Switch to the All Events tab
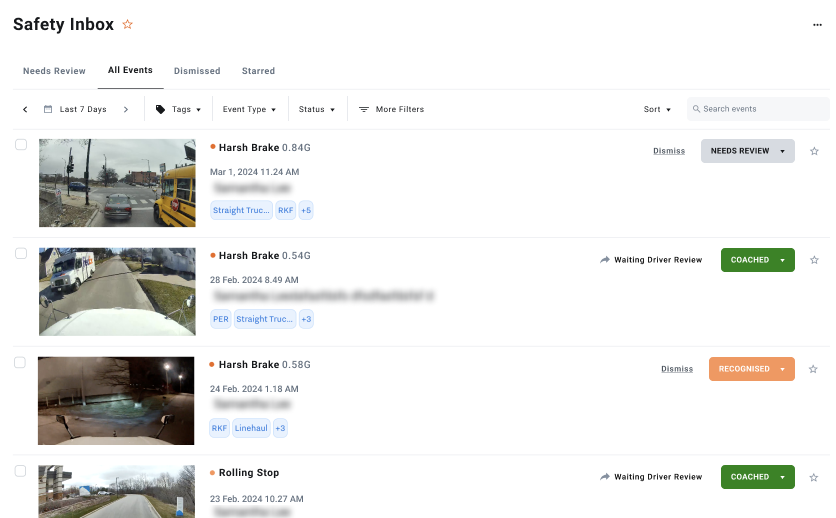The image size is (836, 518). (x=130, y=70)
